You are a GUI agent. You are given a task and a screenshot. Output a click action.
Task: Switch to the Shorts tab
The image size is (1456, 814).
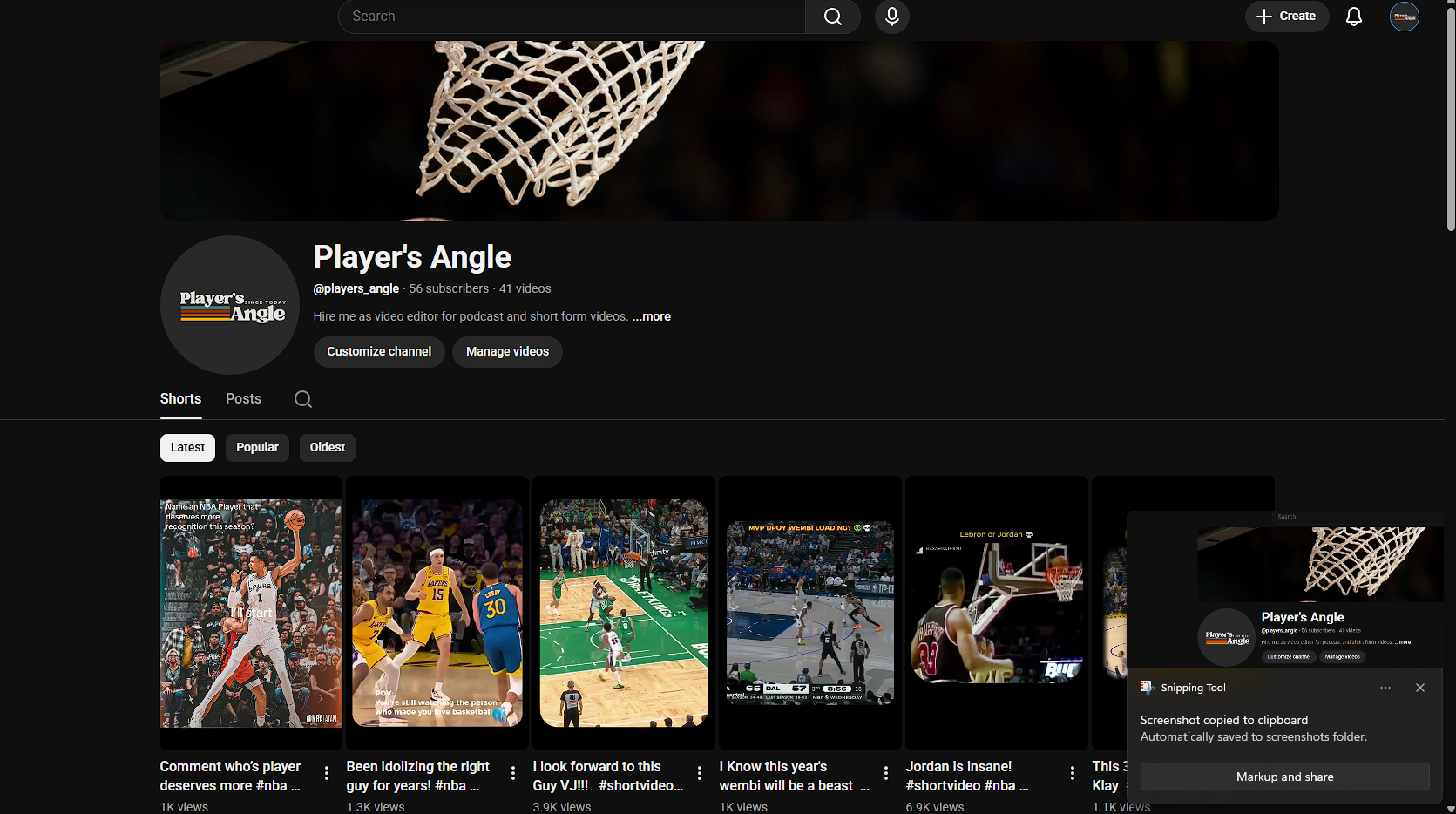pyautogui.click(x=180, y=399)
